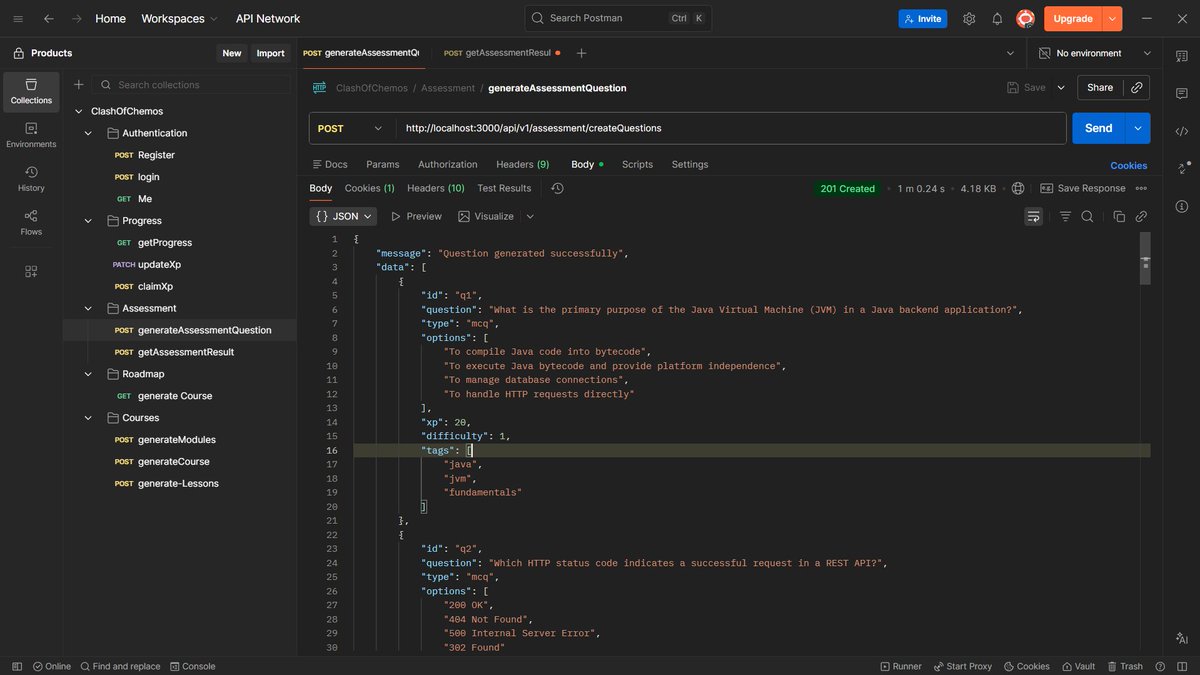
Task: Toggle line wrap in response viewer
Action: [x=1033, y=216]
